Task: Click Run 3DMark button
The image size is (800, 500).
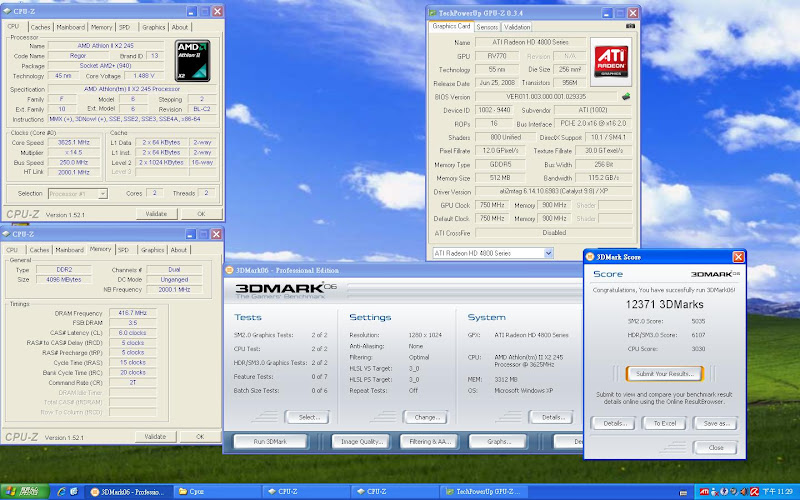Action: click(x=270, y=441)
